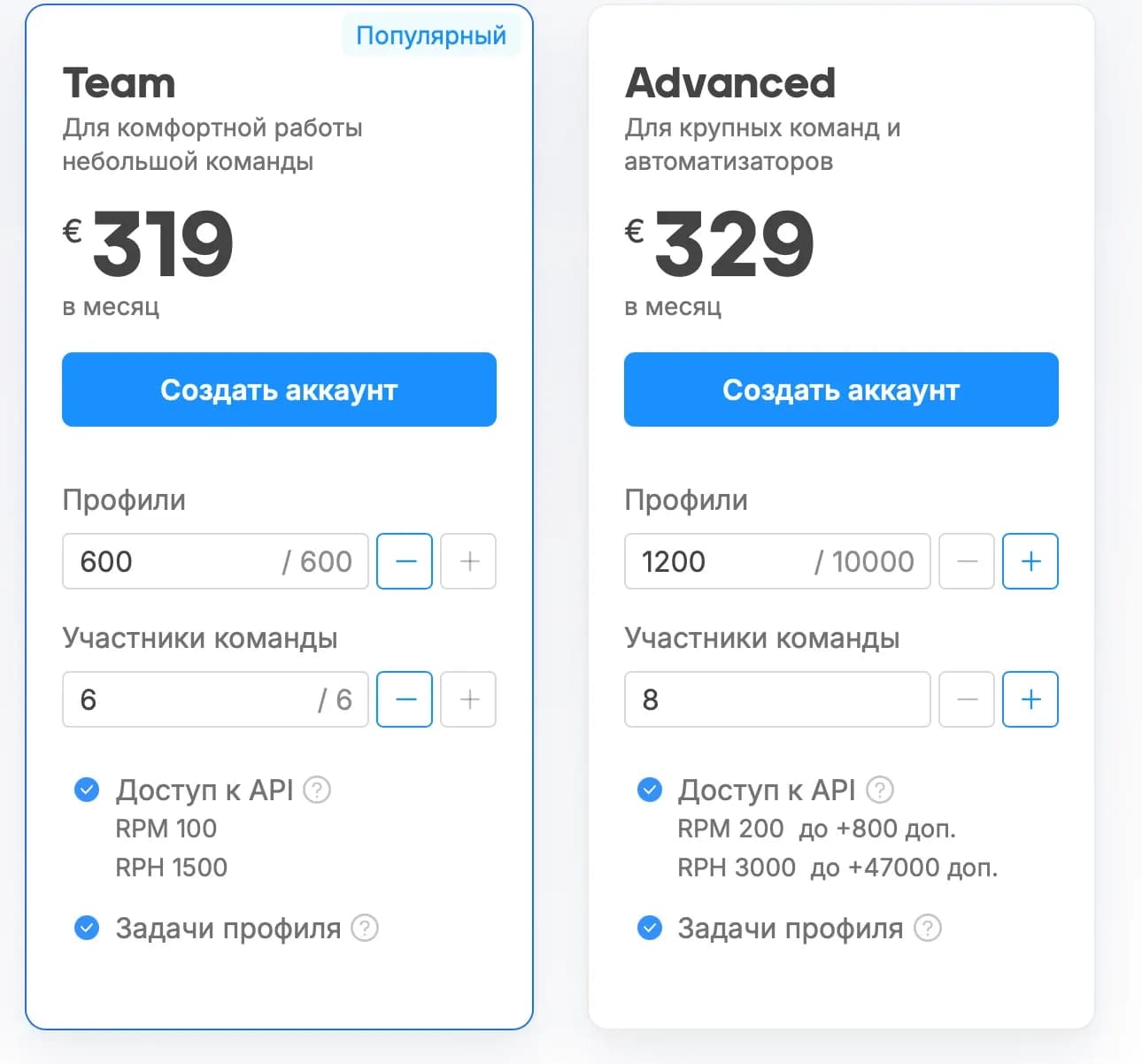
Task: Click the question icon next to Team's Задачи профиля
Action: click(x=366, y=928)
